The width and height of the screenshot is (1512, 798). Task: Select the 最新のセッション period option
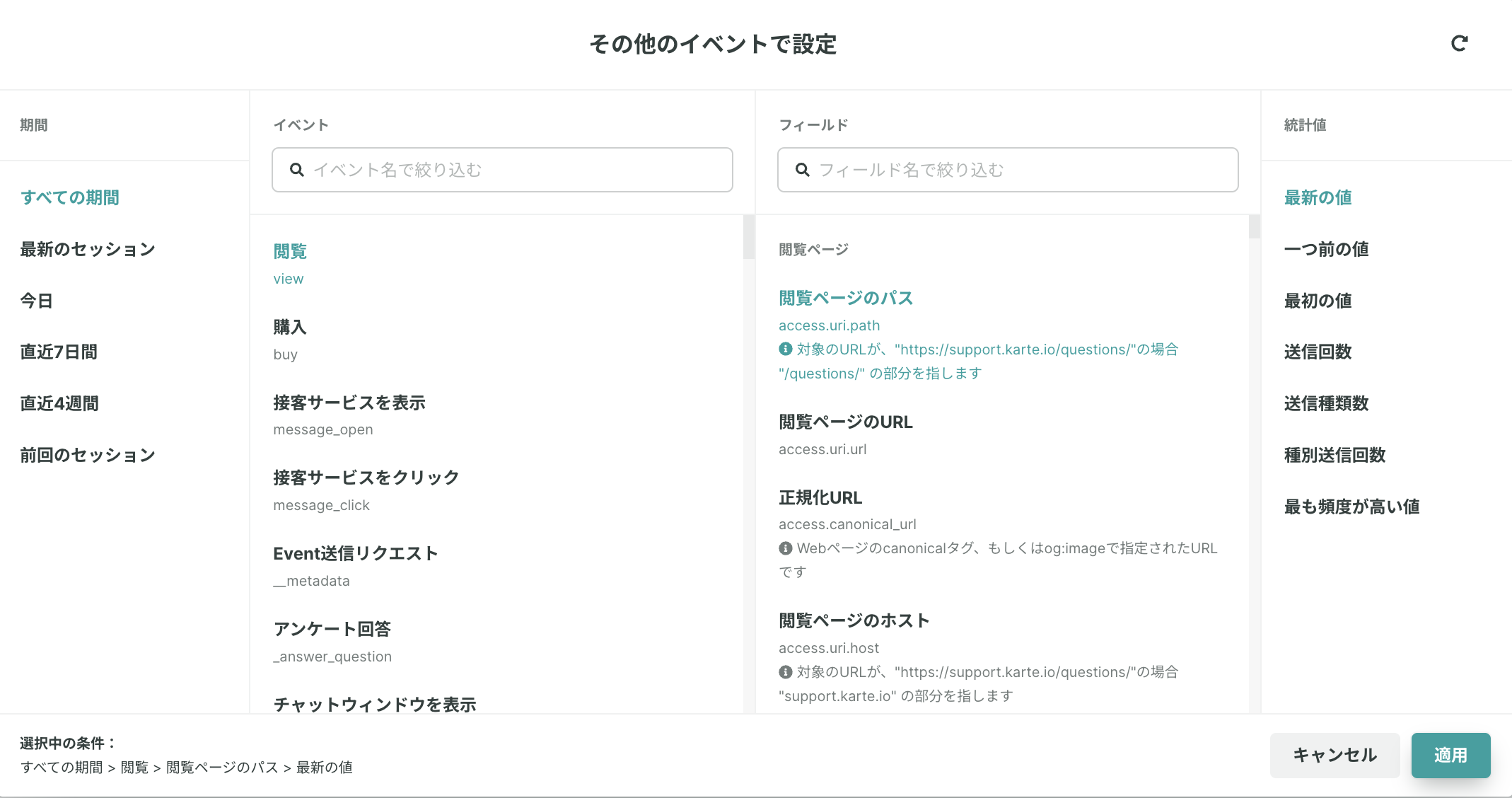[x=88, y=249]
